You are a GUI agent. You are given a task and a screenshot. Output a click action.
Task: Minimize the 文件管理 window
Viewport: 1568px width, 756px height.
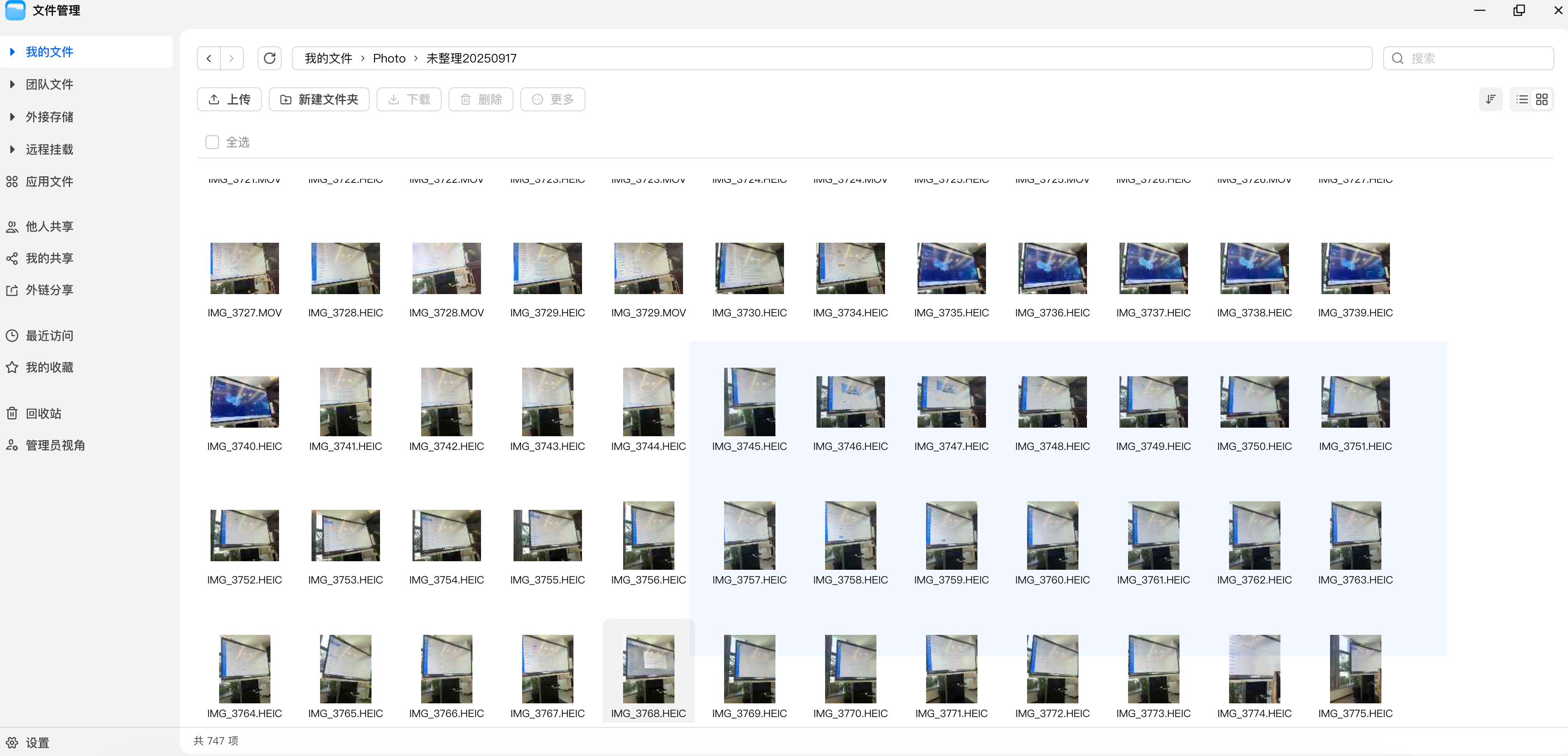[1480, 10]
